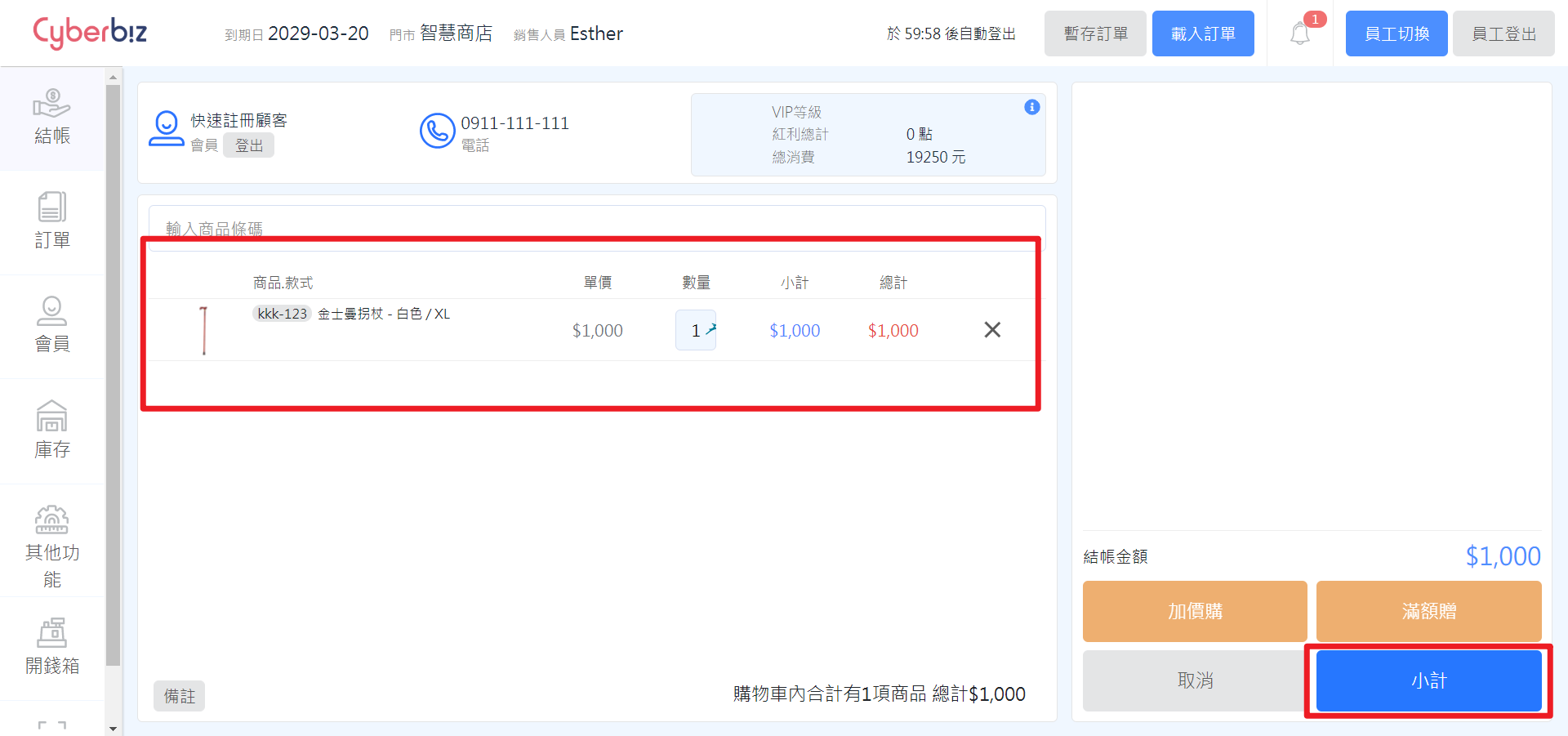Open the 訂單 orders sidebar item

coord(52,221)
